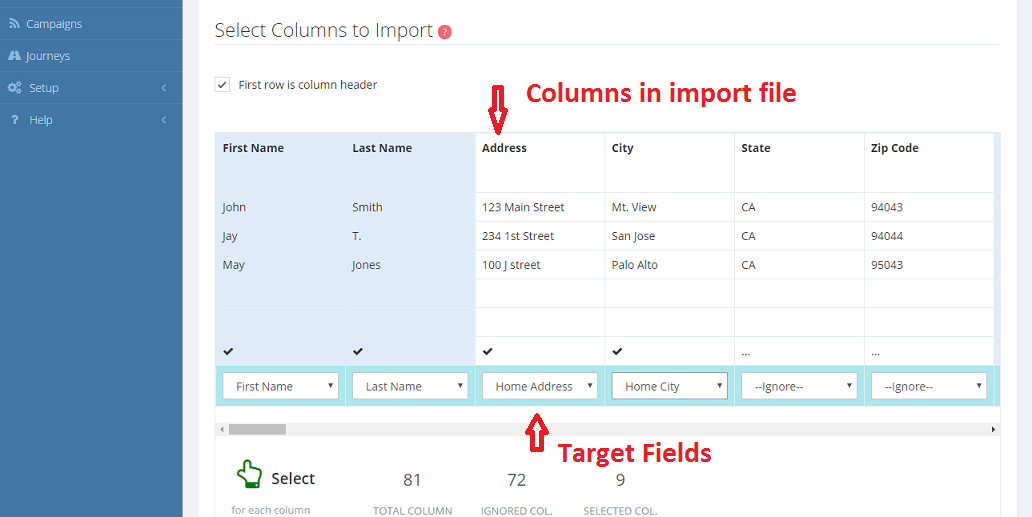The image size is (1032, 517).
Task: Click the Campaigns RSS icon in sidebar
Action: coord(14,24)
